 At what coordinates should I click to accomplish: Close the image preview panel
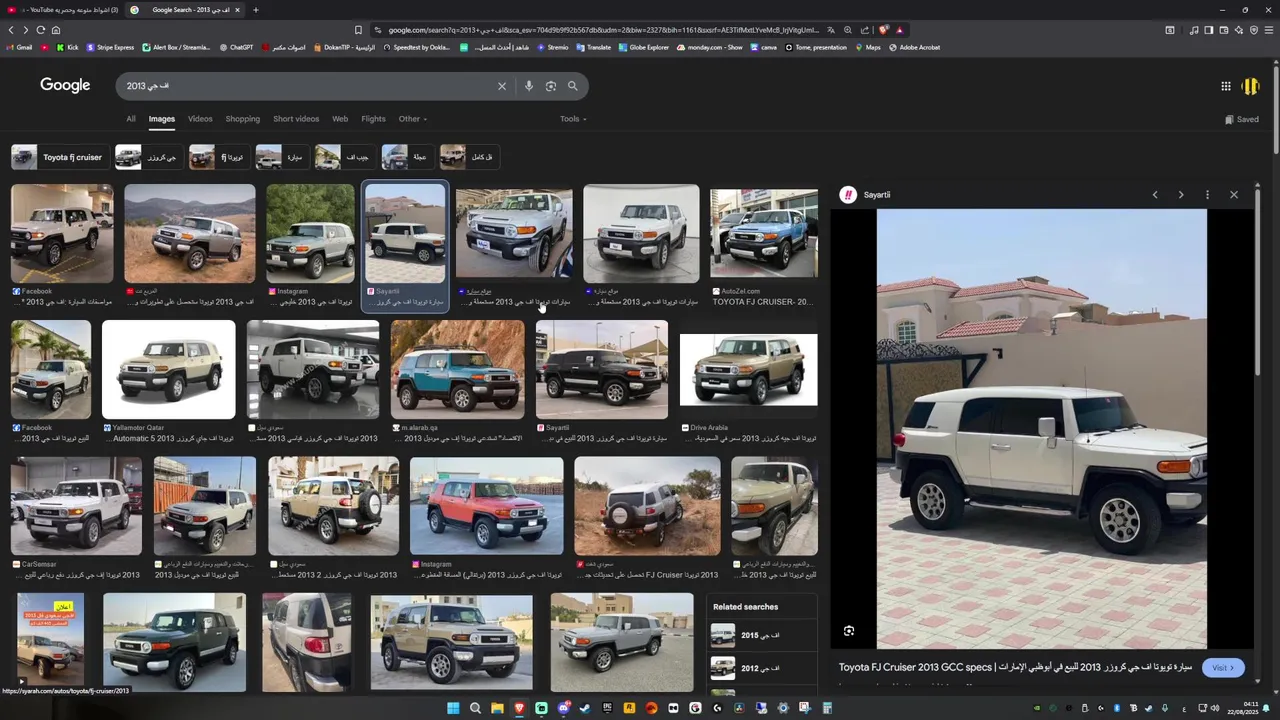tap(1234, 195)
